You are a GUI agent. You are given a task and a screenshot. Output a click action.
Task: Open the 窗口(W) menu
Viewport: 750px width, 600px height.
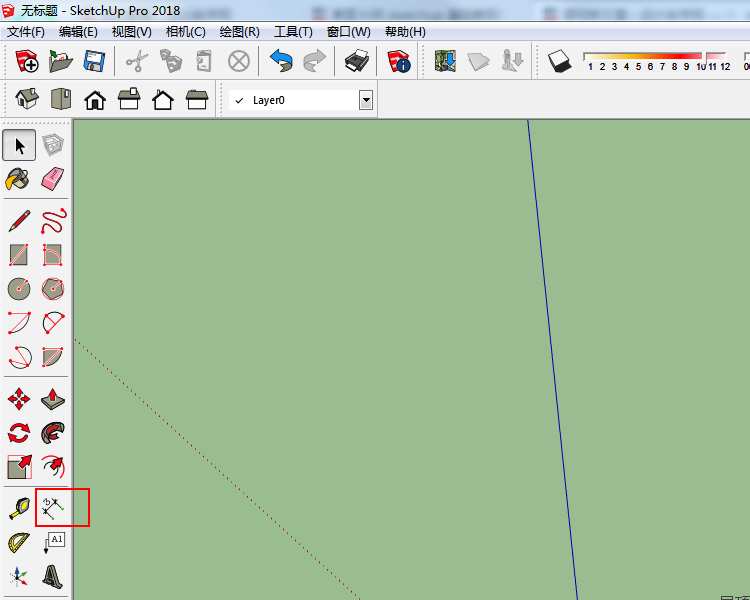[x=348, y=32]
